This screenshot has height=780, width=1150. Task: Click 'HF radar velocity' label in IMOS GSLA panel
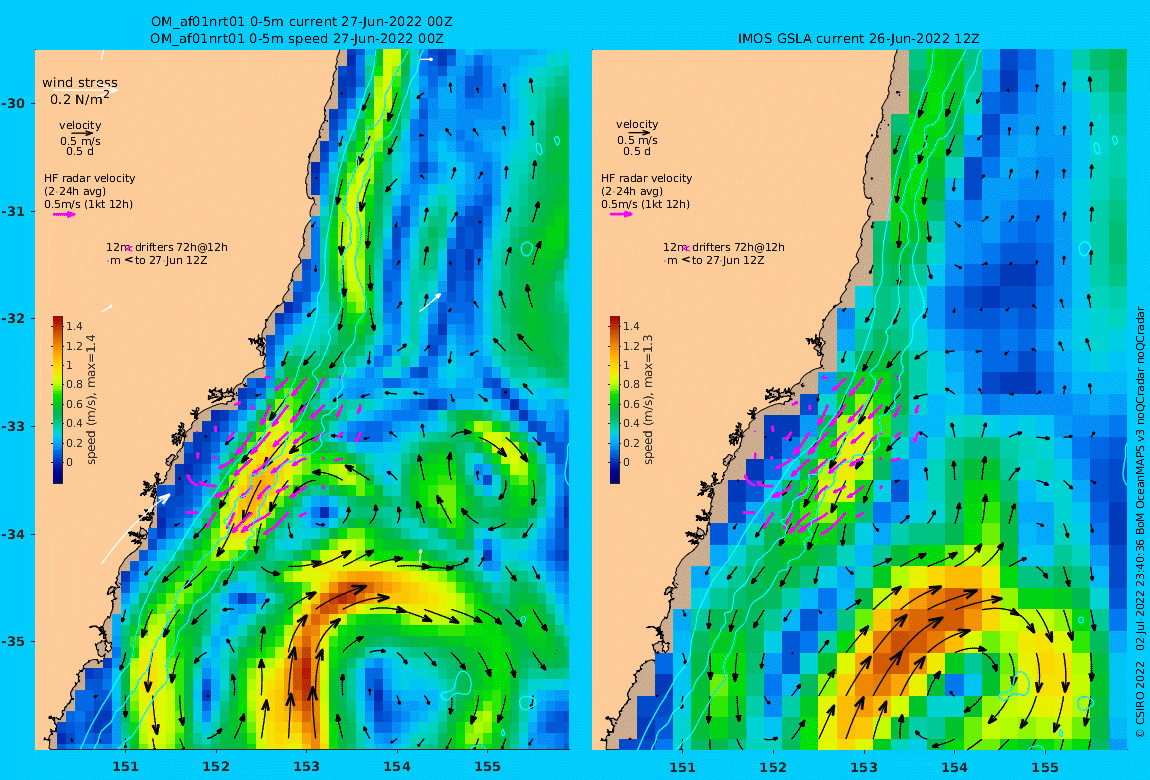tap(647, 178)
